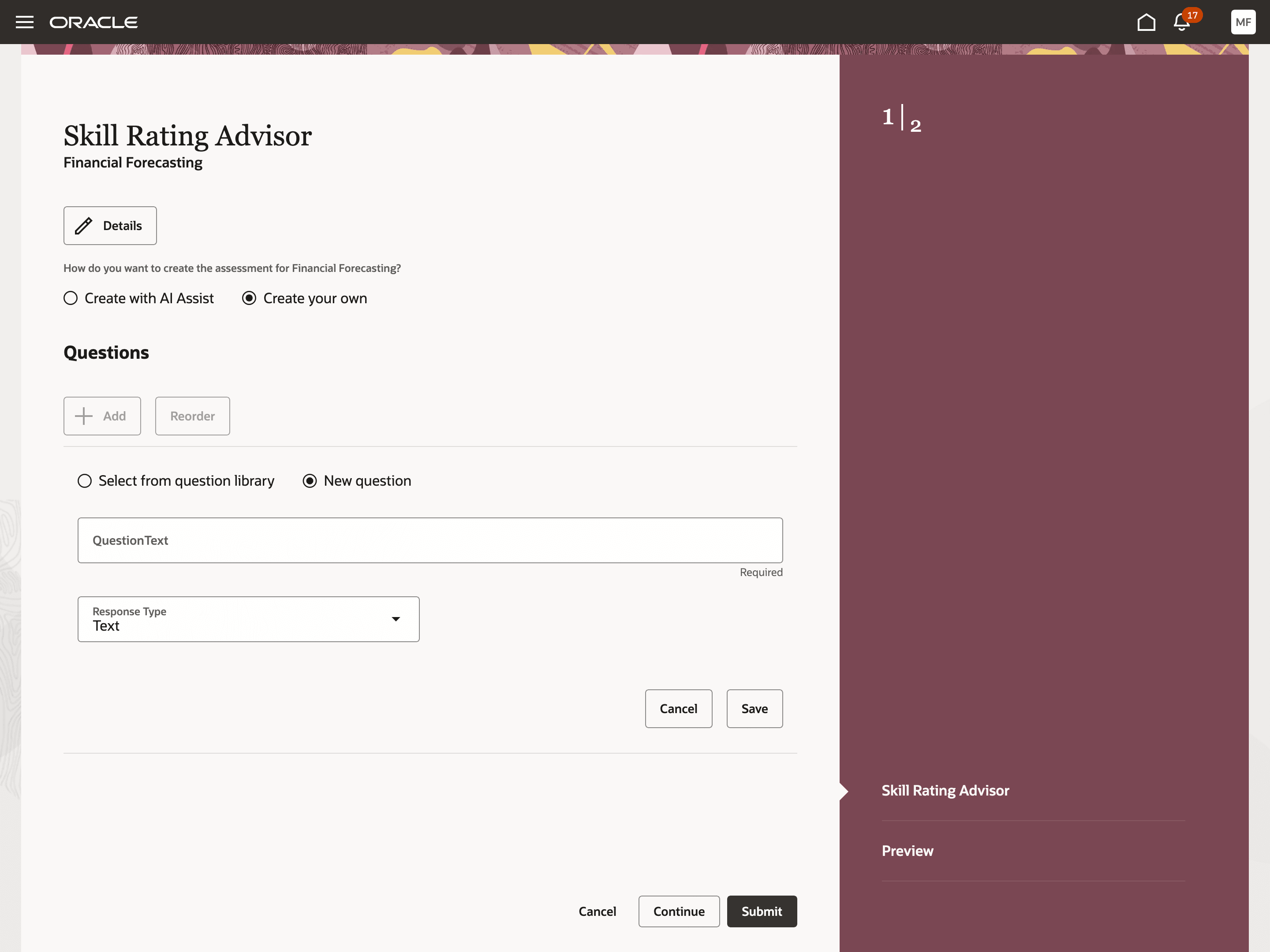
Task: Choose Select from question library
Action: [x=85, y=481]
